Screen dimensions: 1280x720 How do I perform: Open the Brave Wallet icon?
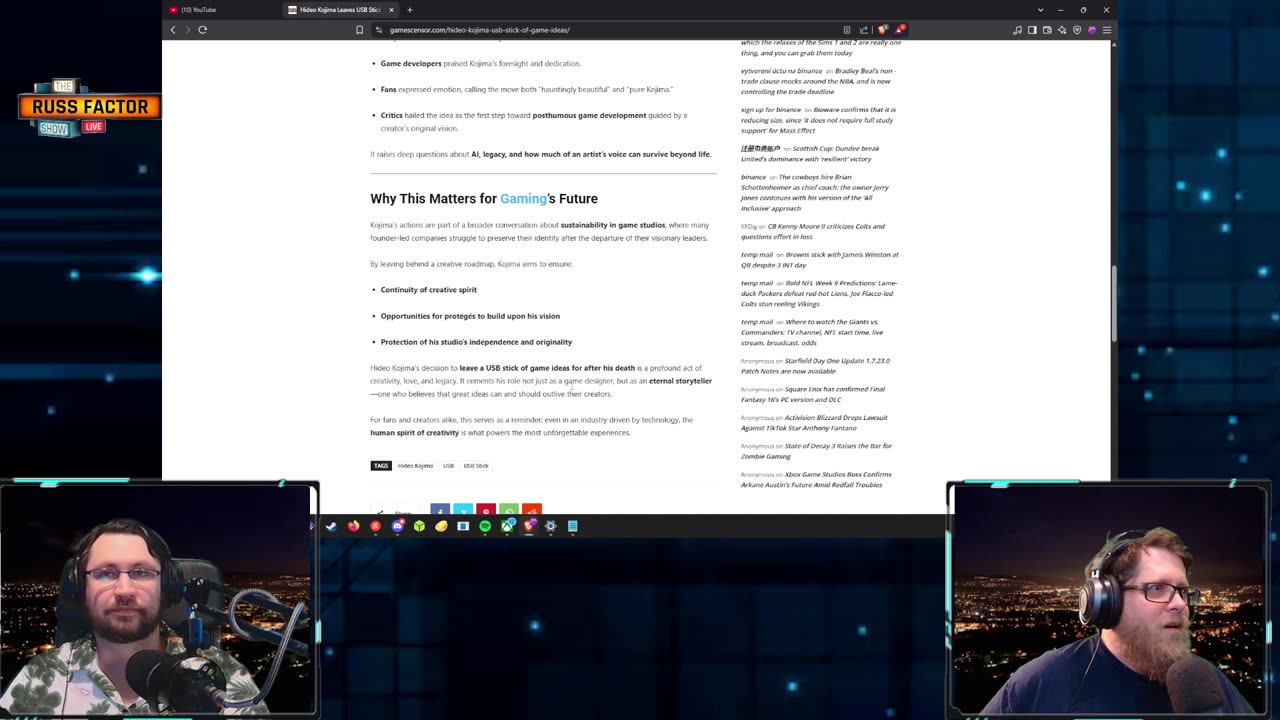[1047, 30]
